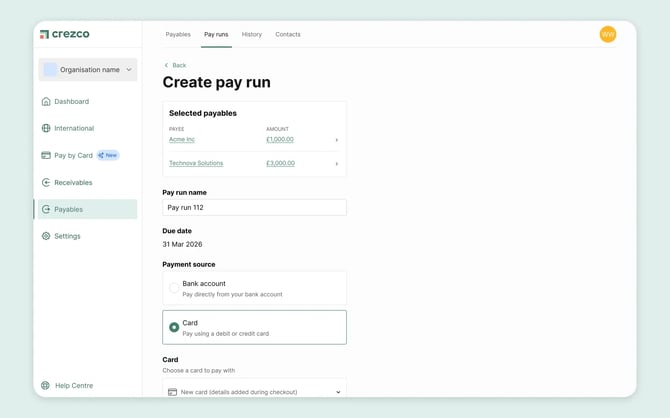
Task: Click the International globe icon
Action: tap(46, 128)
